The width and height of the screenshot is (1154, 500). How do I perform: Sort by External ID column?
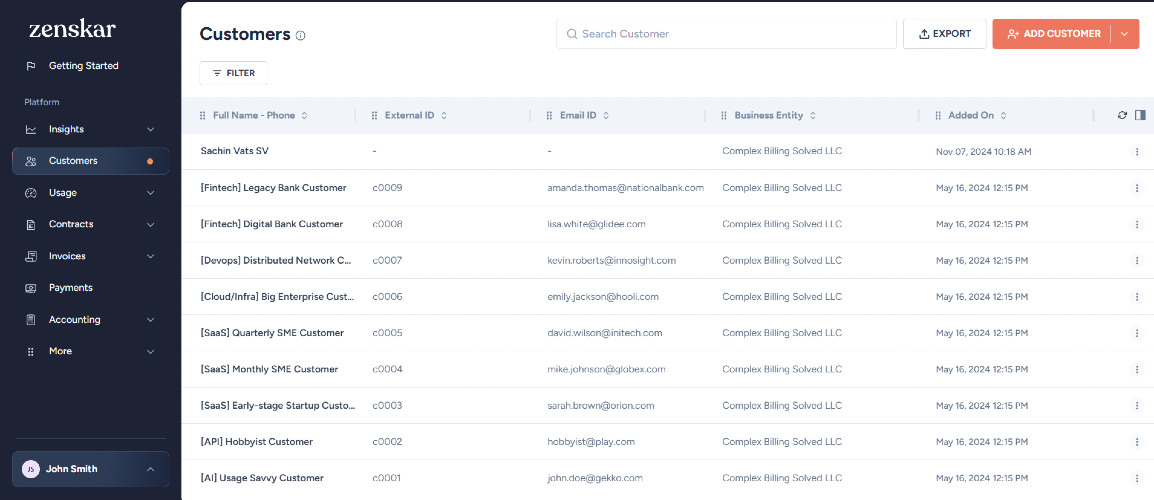(x=444, y=116)
